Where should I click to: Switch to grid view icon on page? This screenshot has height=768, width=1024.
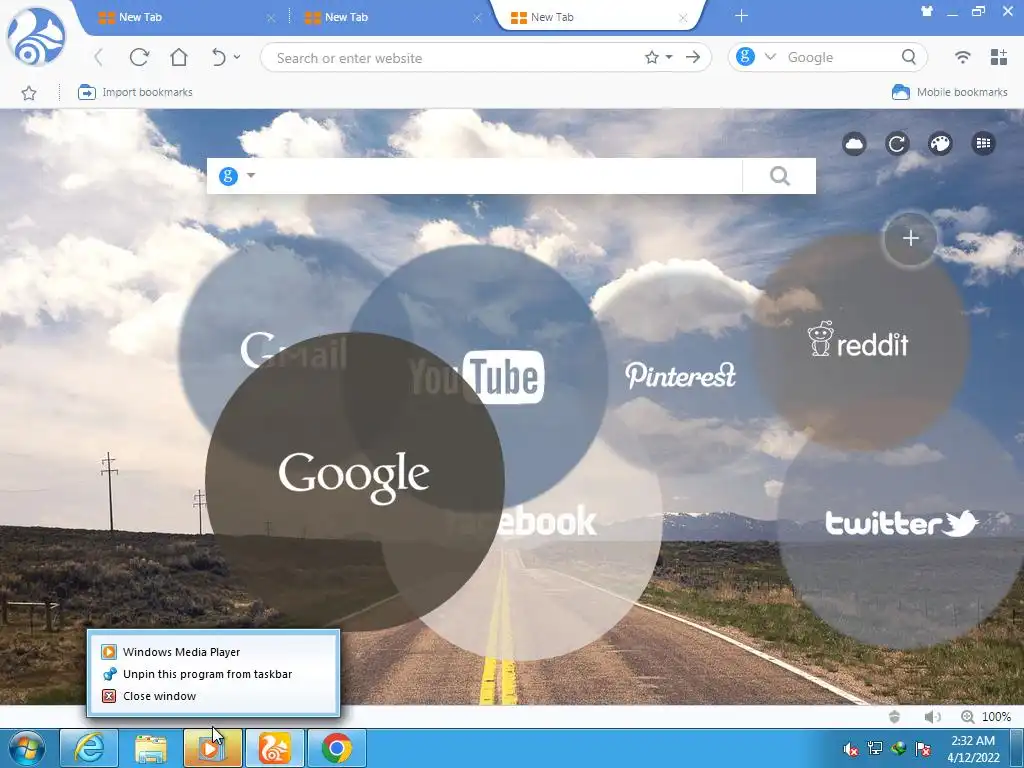click(x=984, y=143)
